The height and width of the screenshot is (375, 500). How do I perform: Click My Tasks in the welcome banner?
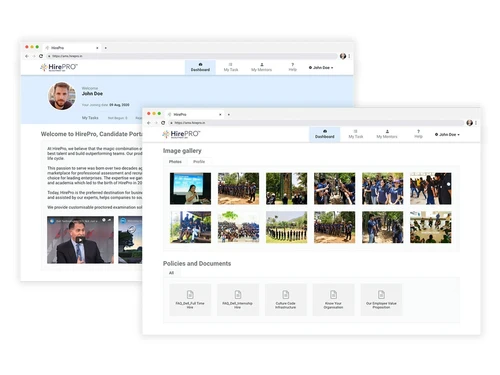coord(90,118)
